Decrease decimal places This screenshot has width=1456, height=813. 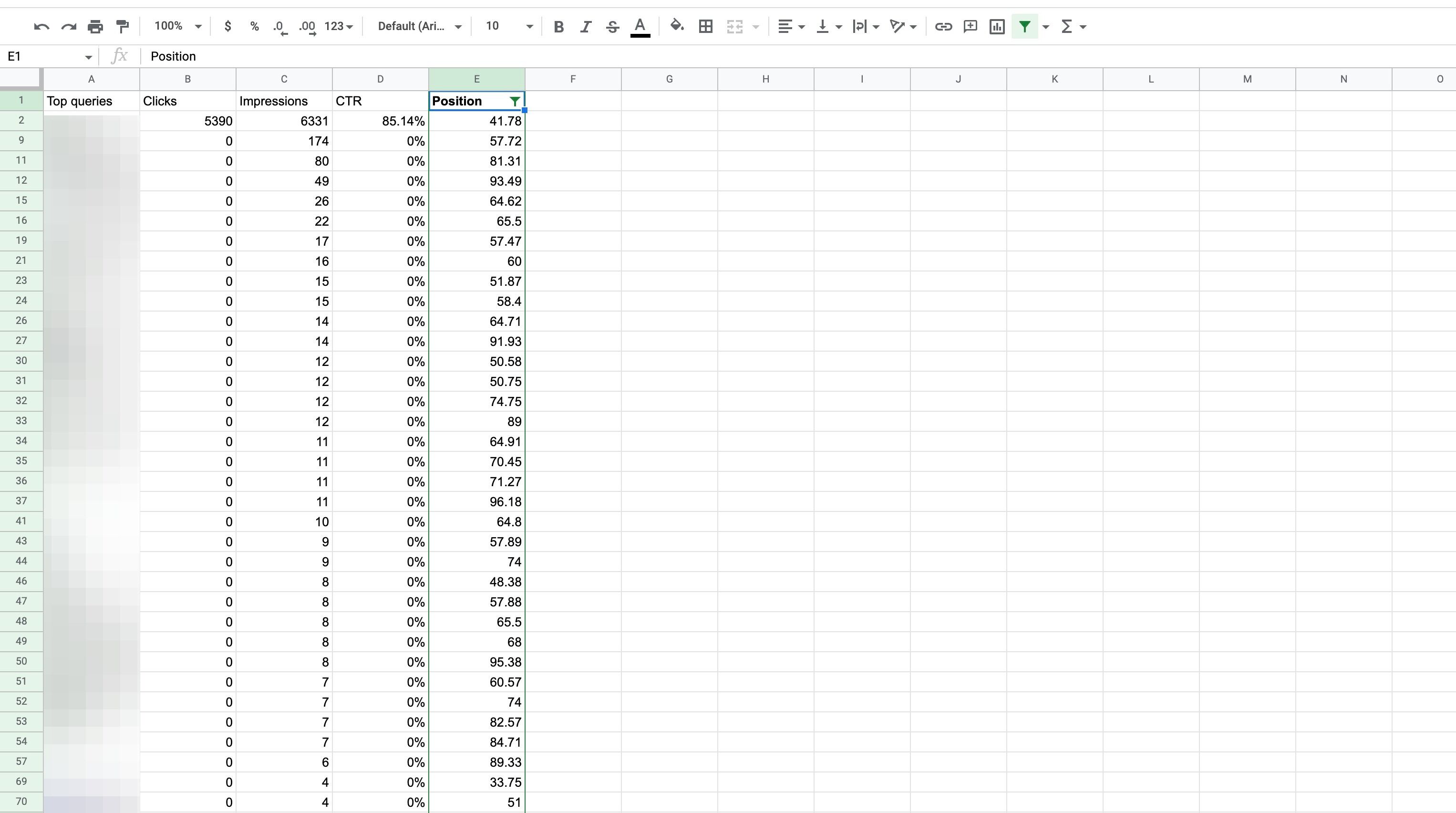[280, 27]
